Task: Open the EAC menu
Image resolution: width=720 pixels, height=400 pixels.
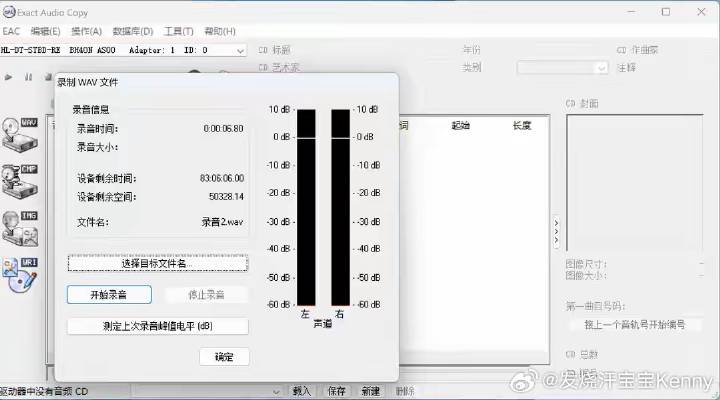Action: tap(11, 31)
